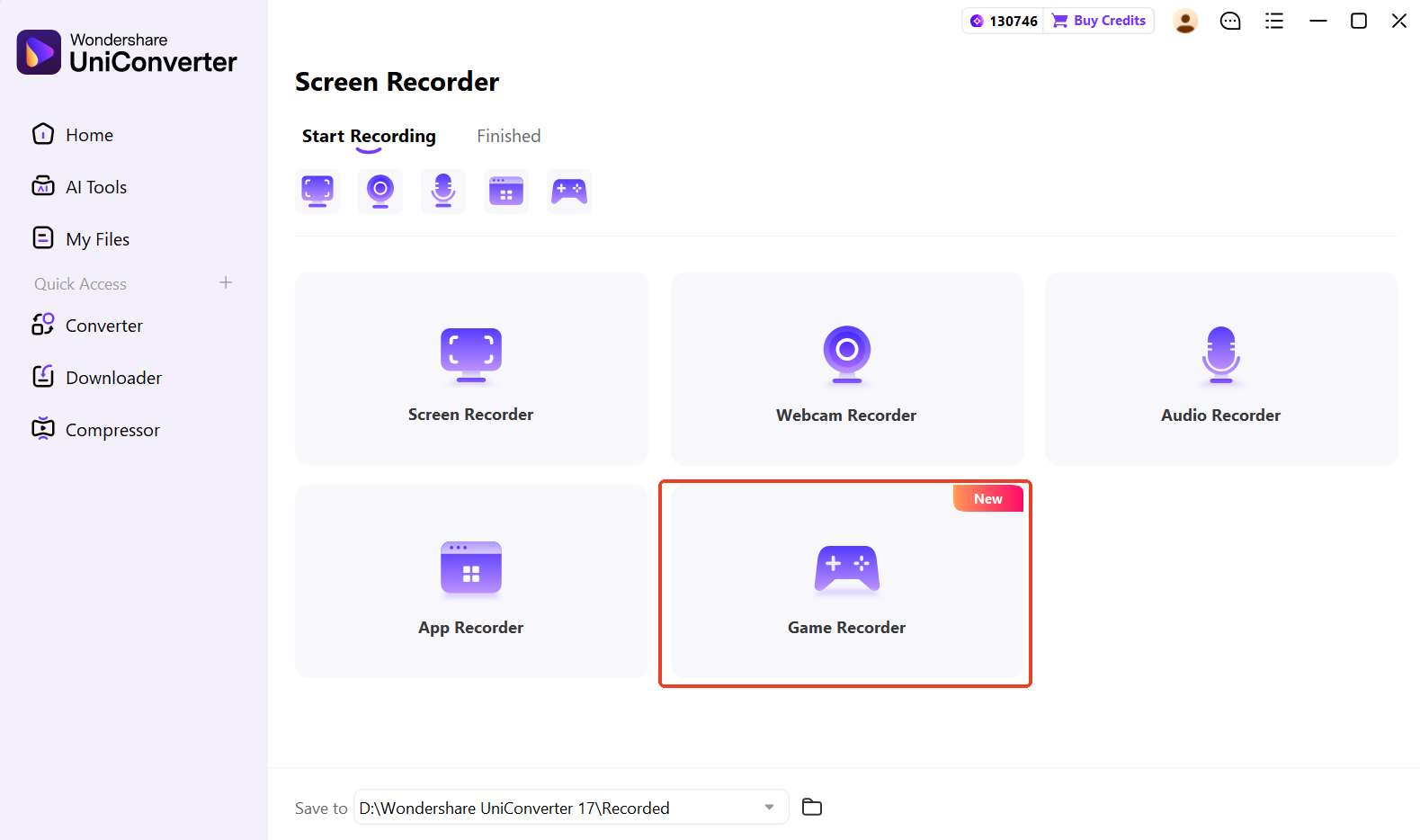Viewport: 1420px width, 840px height.
Task: Expand the Save to path dropdown arrow
Action: [x=769, y=807]
